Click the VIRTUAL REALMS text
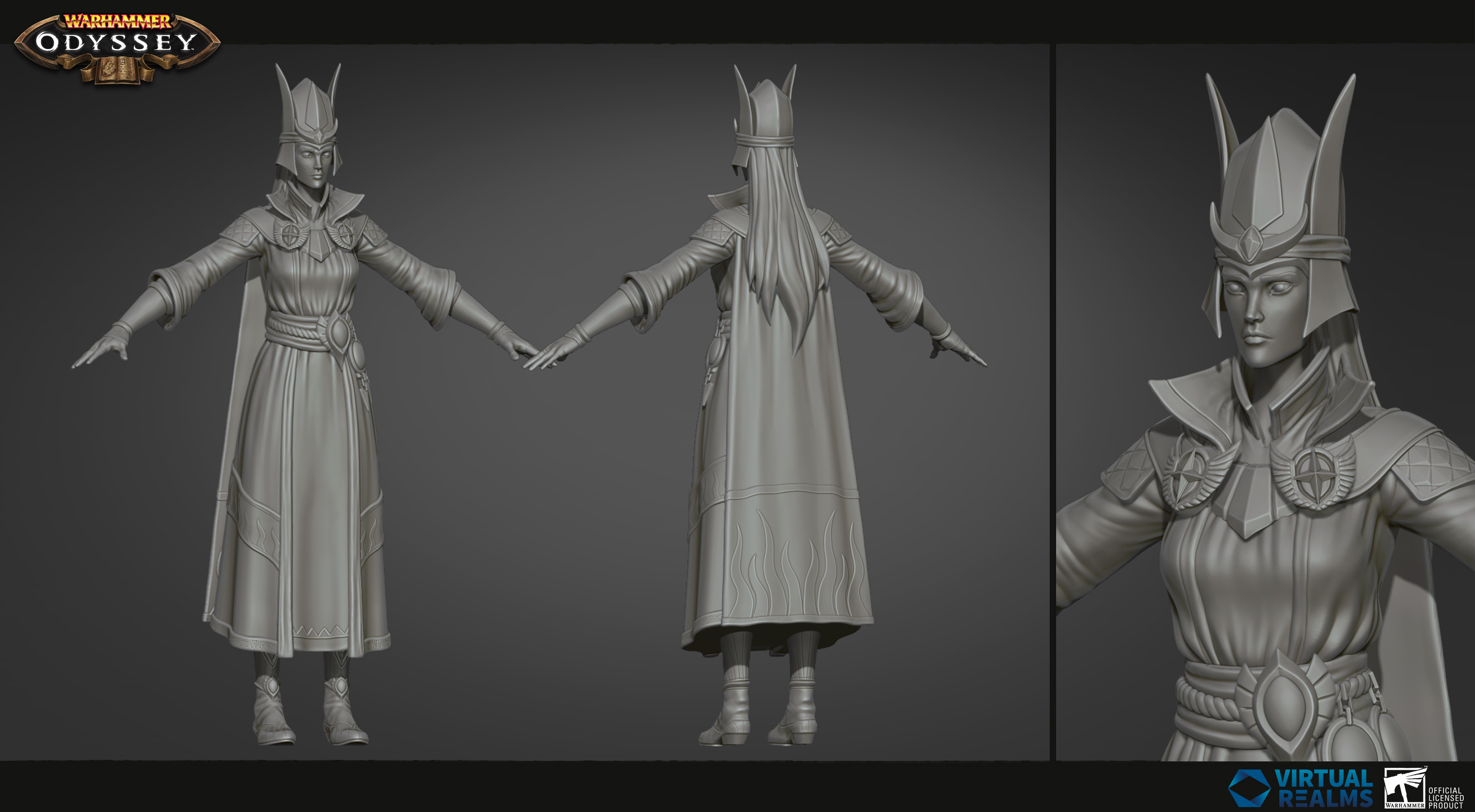 pyautogui.click(x=1325, y=788)
